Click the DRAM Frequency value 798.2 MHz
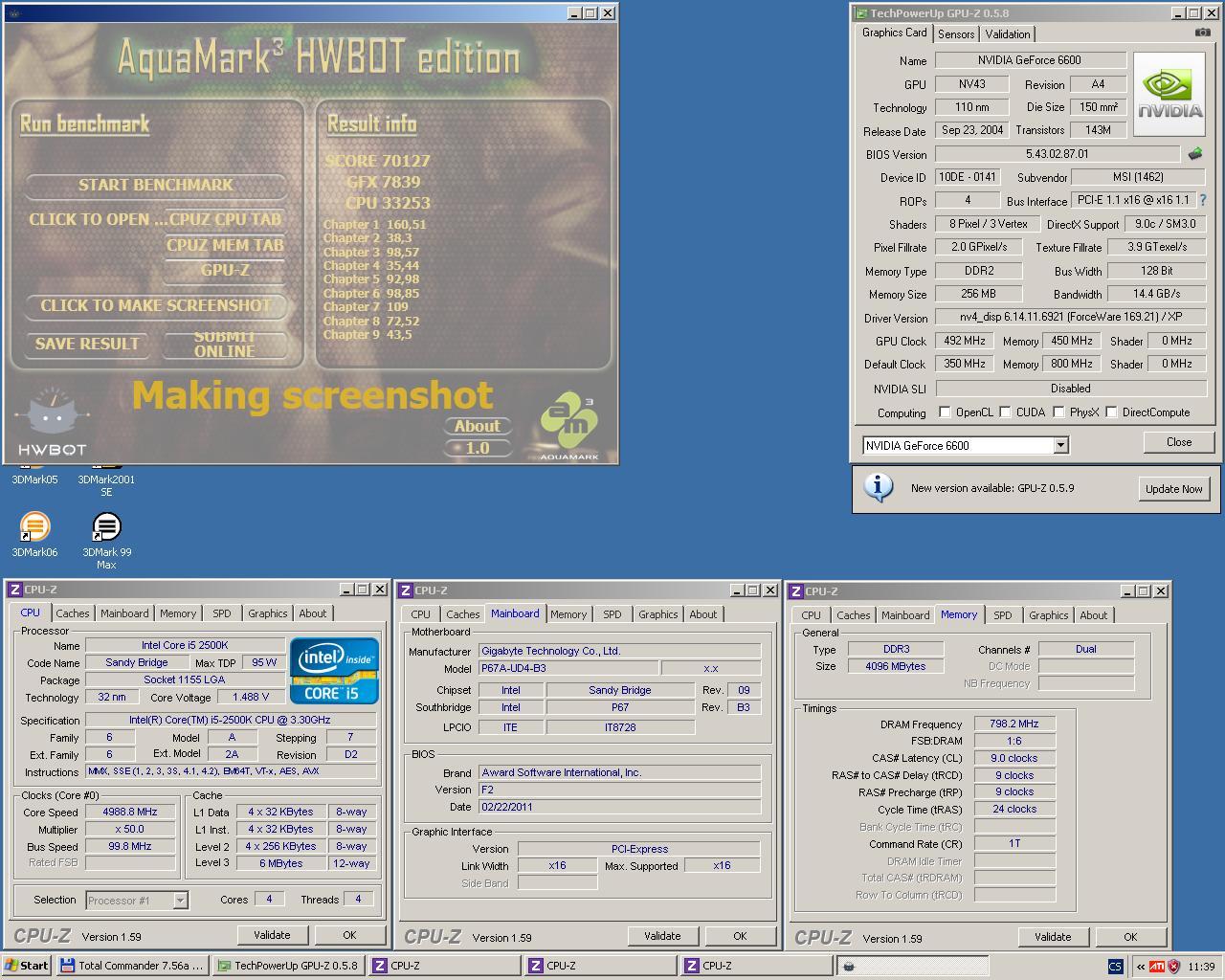The height and width of the screenshot is (980, 1225). 1014,724
